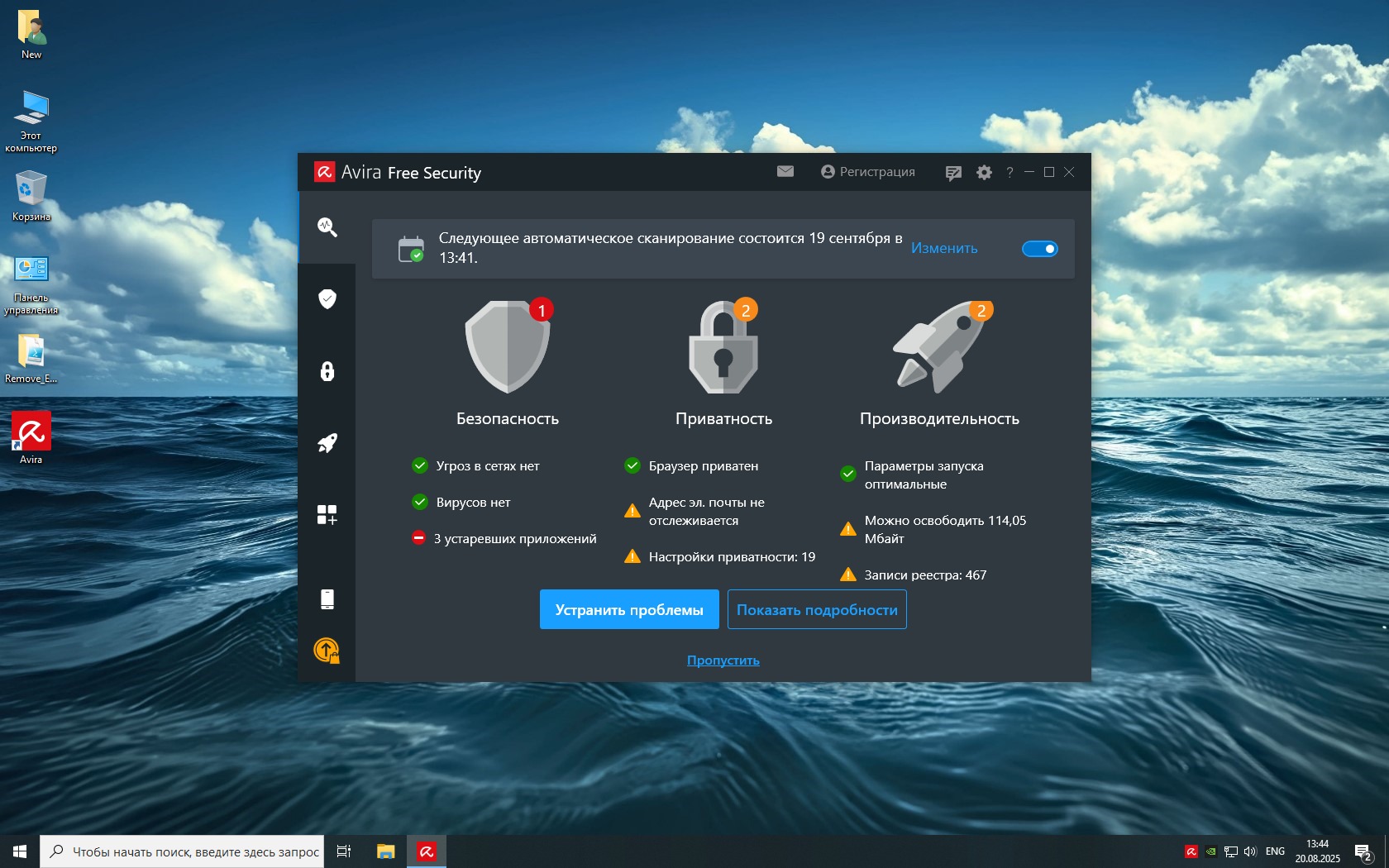Open the feedback chat icon

[953, 173]
